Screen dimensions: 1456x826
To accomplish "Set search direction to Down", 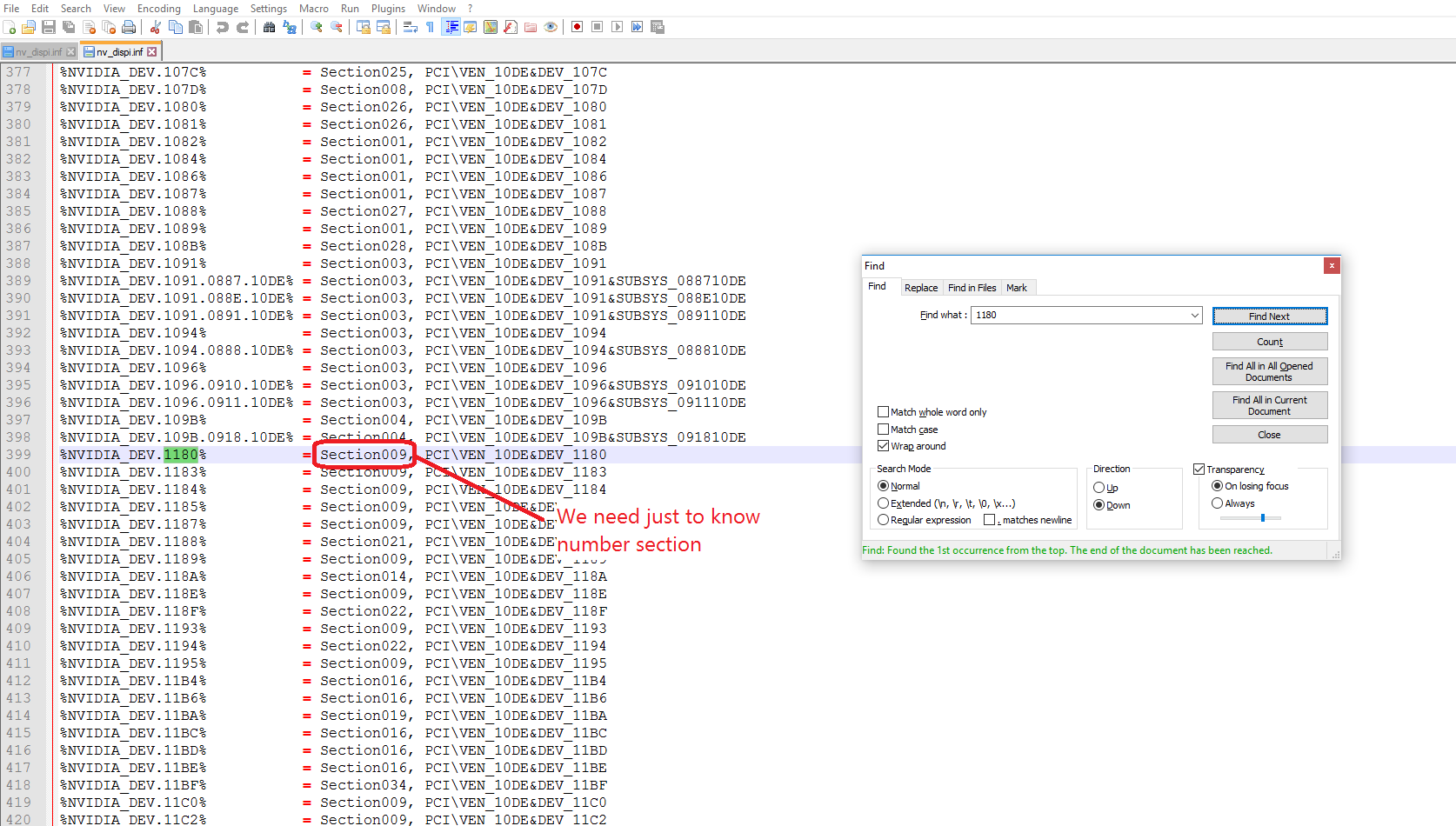I will click(x=1099, y=505).
